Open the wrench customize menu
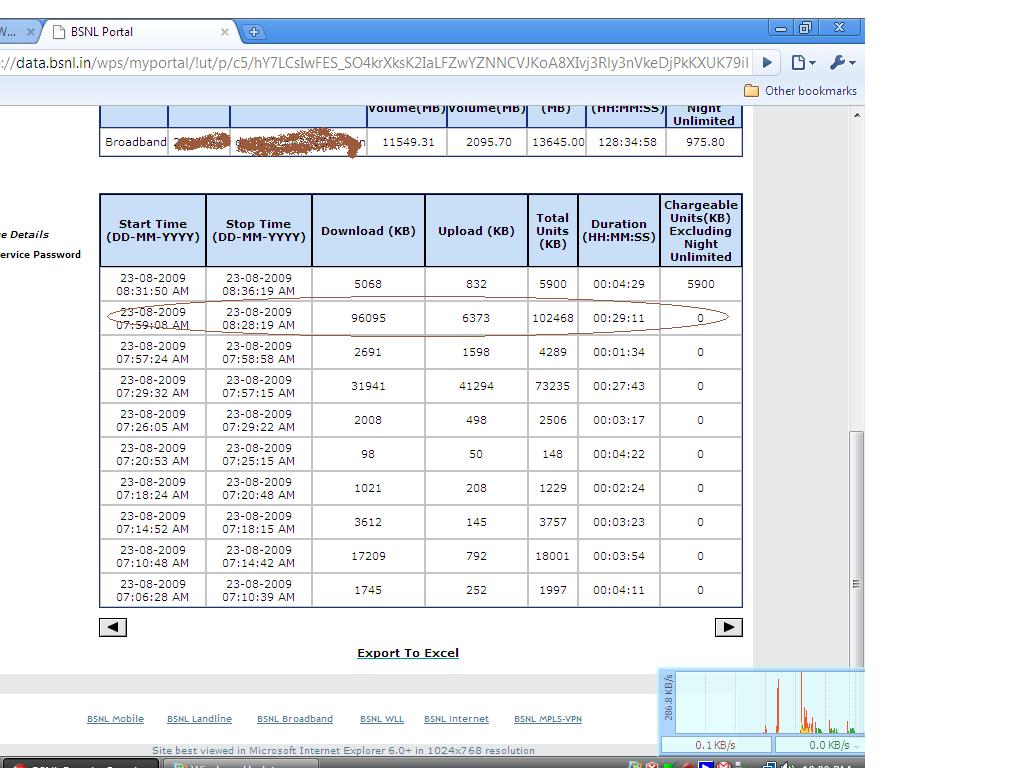Screen dimensions: 1024x768 [842, 63]
